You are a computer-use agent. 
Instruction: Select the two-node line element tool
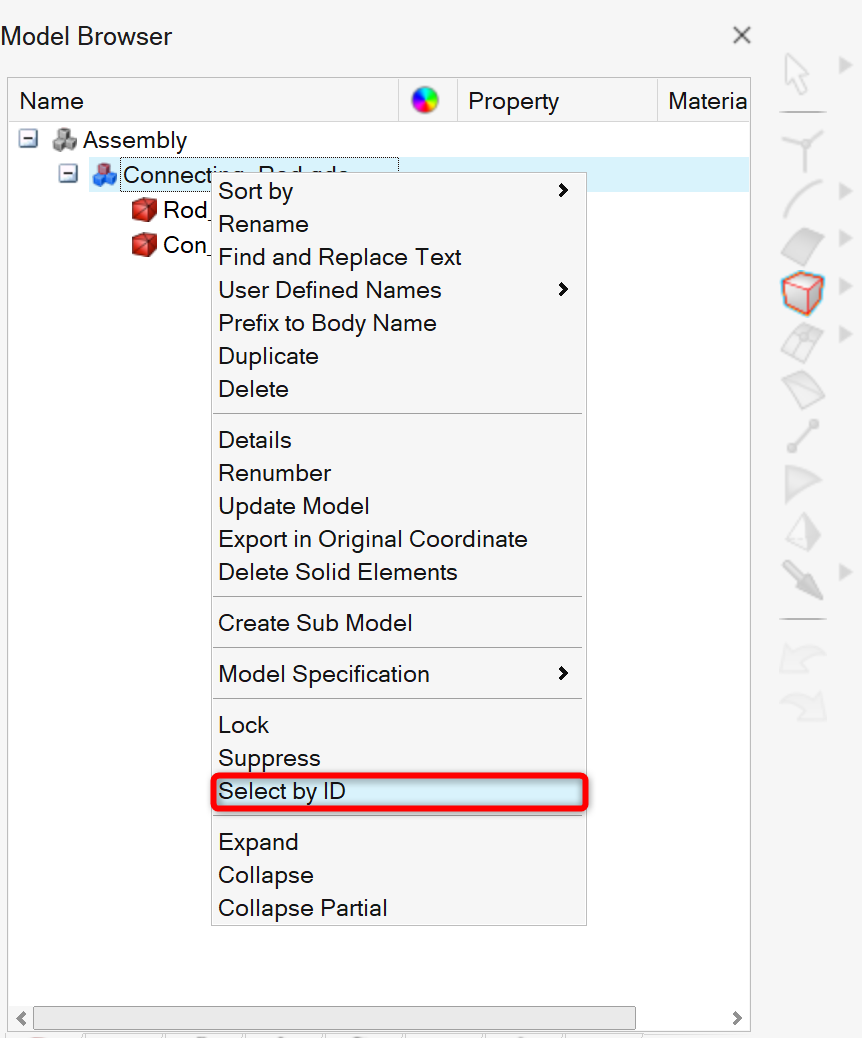pos(802,437)
